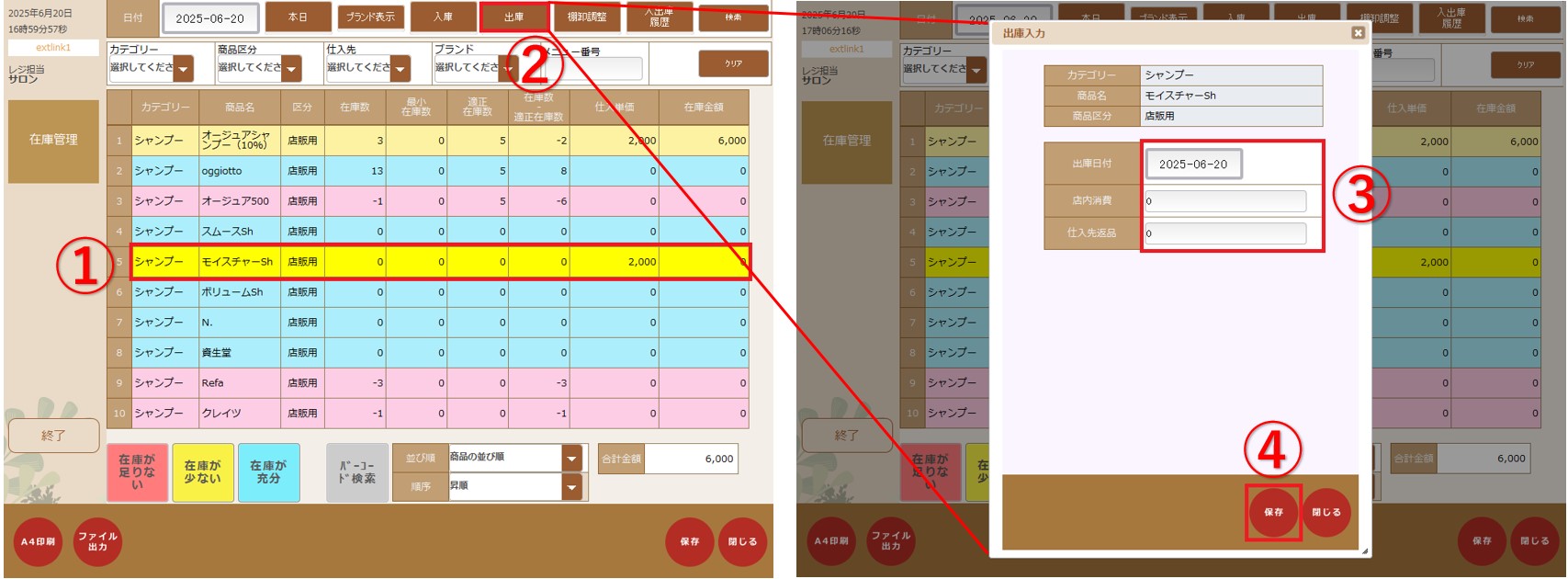Viewport: 1568px width, 579px height.
Task: Click the メニュー番号 input field on the undimmed screen
Action: pos(595,69)
